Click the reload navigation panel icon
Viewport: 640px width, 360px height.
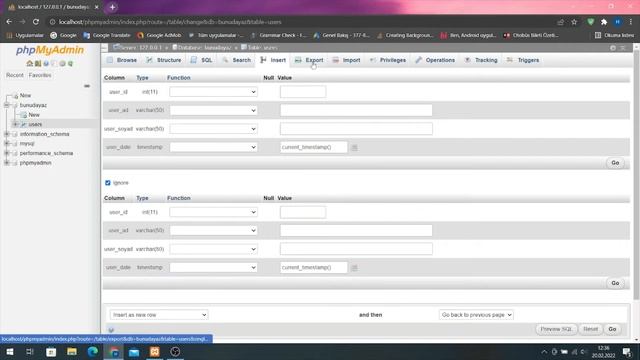(x=71, y=64)
